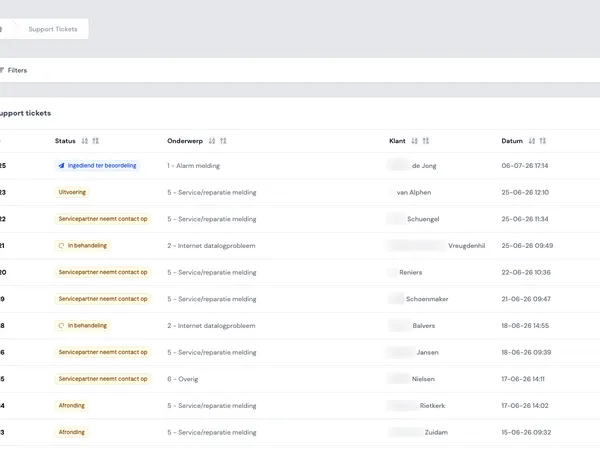Select the Uitvoering status badge

[x=72, y=192]
